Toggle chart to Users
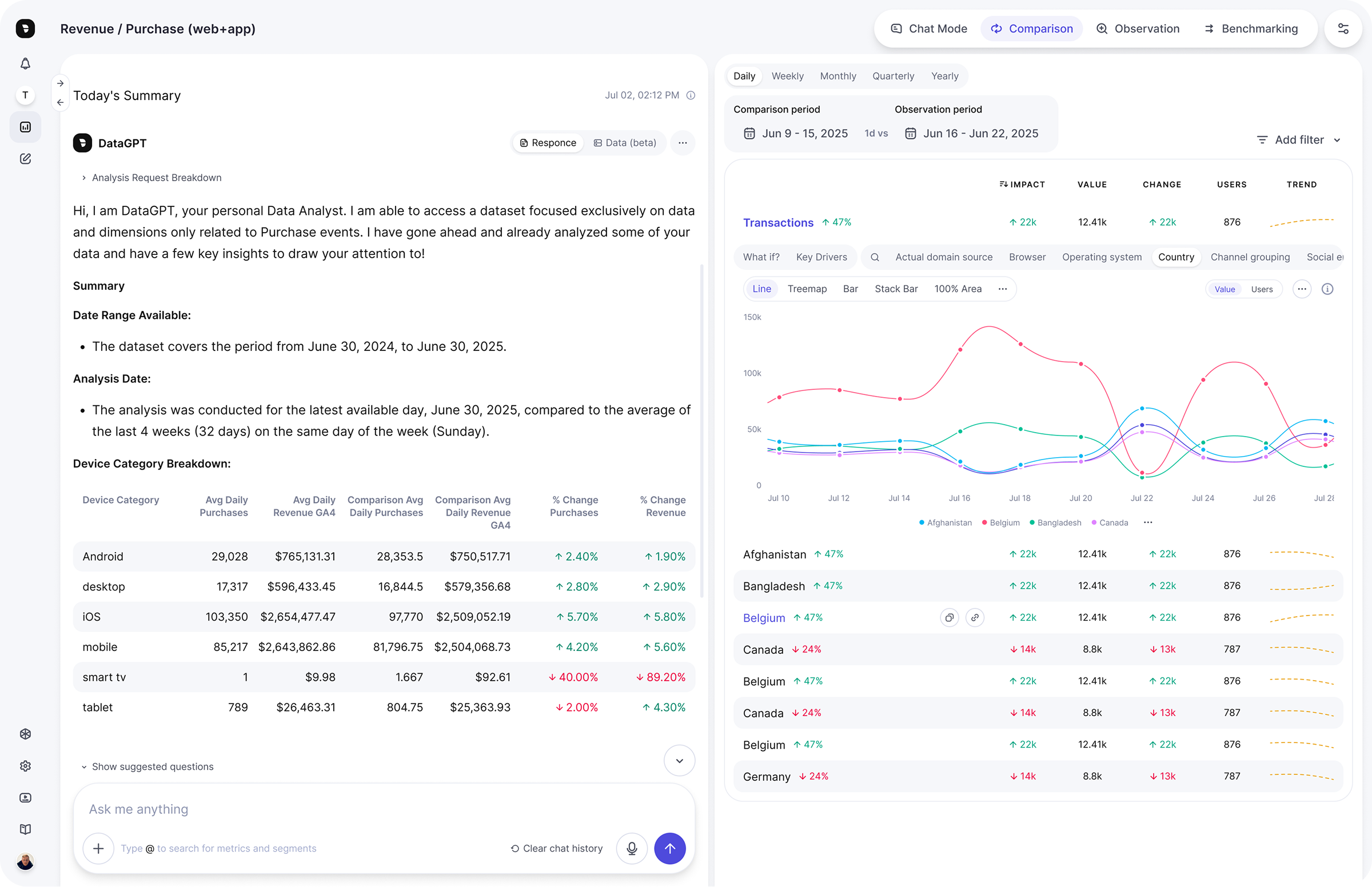The image size is (1372, 887). pyautogui.click(x=1262, y=289)
